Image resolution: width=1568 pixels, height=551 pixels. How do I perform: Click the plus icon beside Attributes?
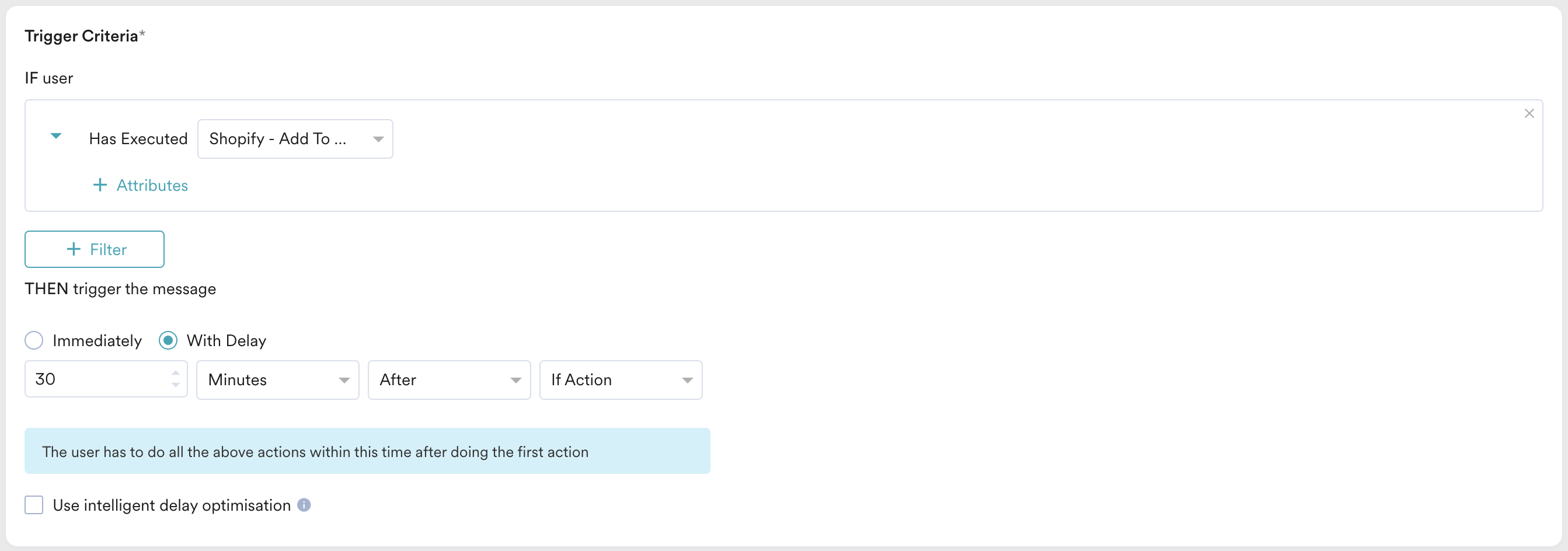pos(100,185)
